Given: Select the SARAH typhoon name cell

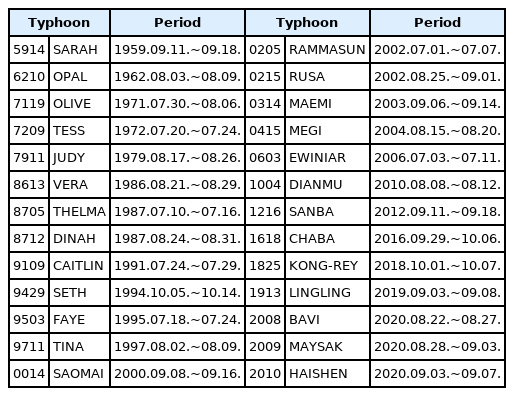Looking at the screenshot, I should 79,50.
